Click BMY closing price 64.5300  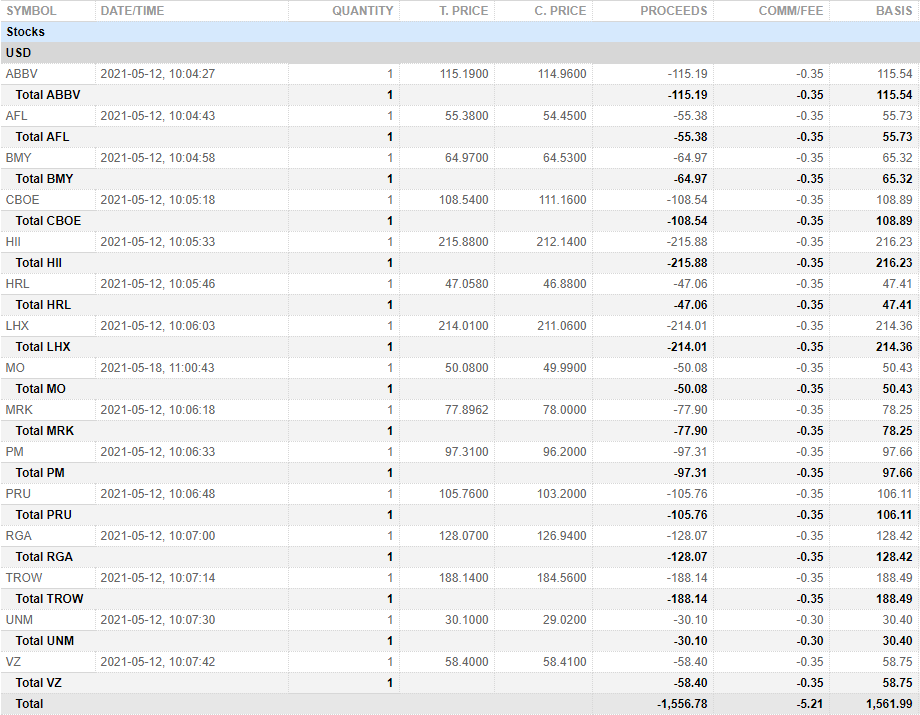[564, 158]
